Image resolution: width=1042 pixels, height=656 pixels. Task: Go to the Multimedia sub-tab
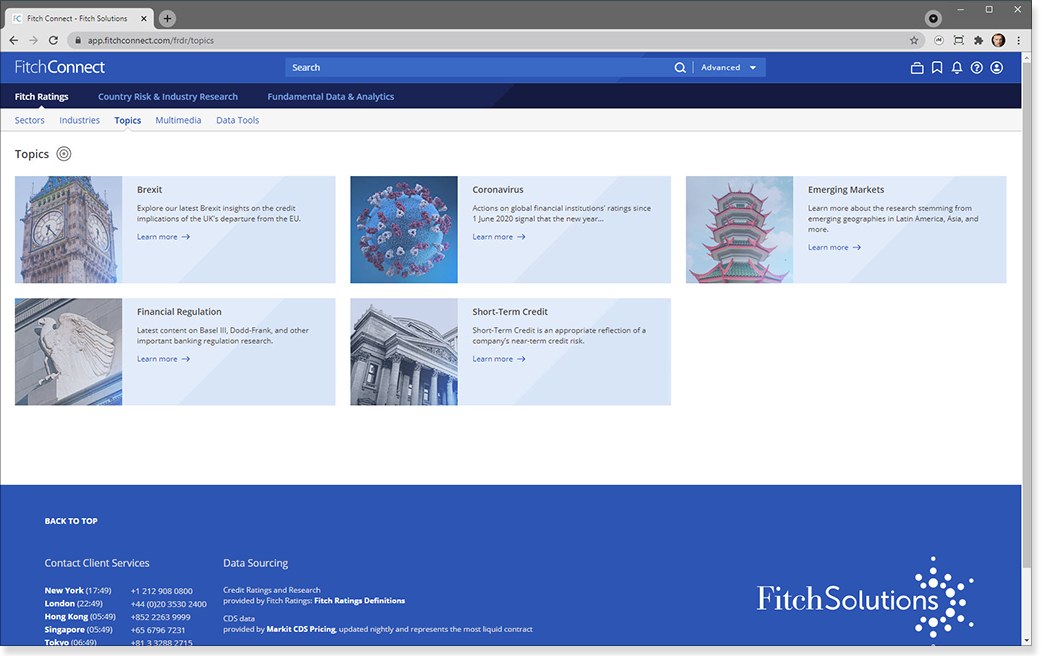point(178,120)
